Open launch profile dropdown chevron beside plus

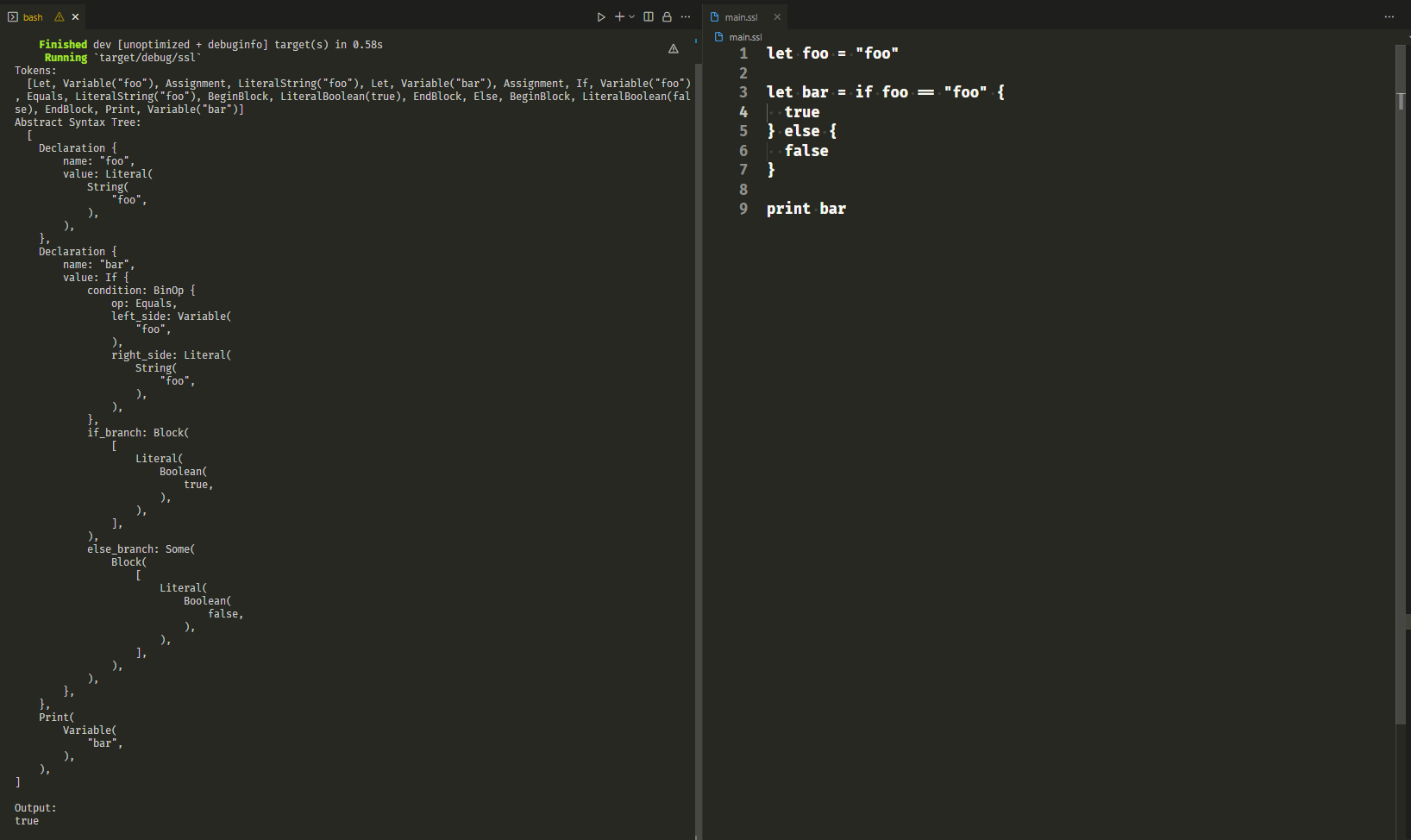632,17
